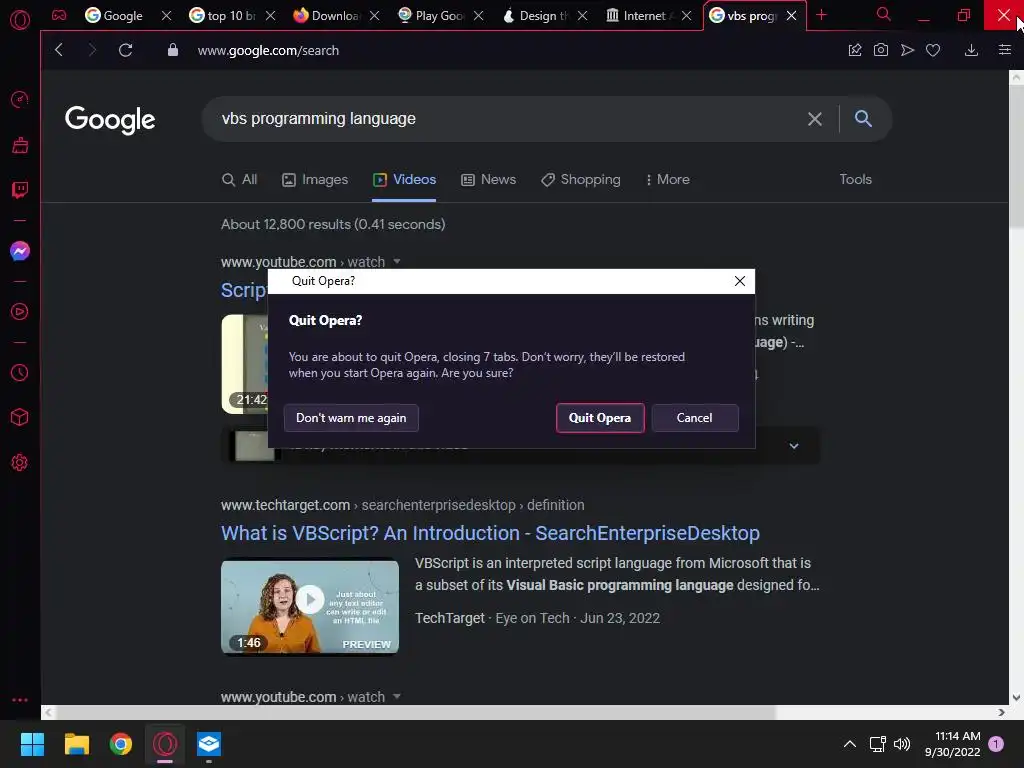1024x768 pixels.
Task: Click the vertical scrollbar thumb
Action: click(x=1016, y=157)
